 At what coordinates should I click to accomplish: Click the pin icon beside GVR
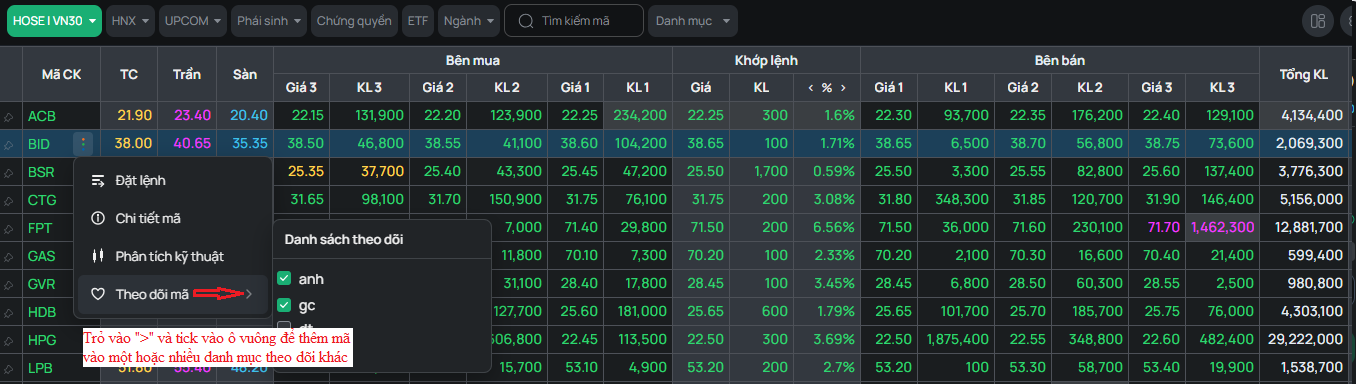point(9,285)
